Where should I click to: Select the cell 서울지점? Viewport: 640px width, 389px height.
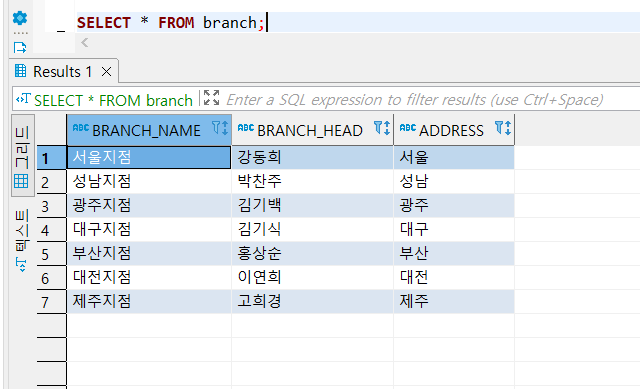point(149,158)
